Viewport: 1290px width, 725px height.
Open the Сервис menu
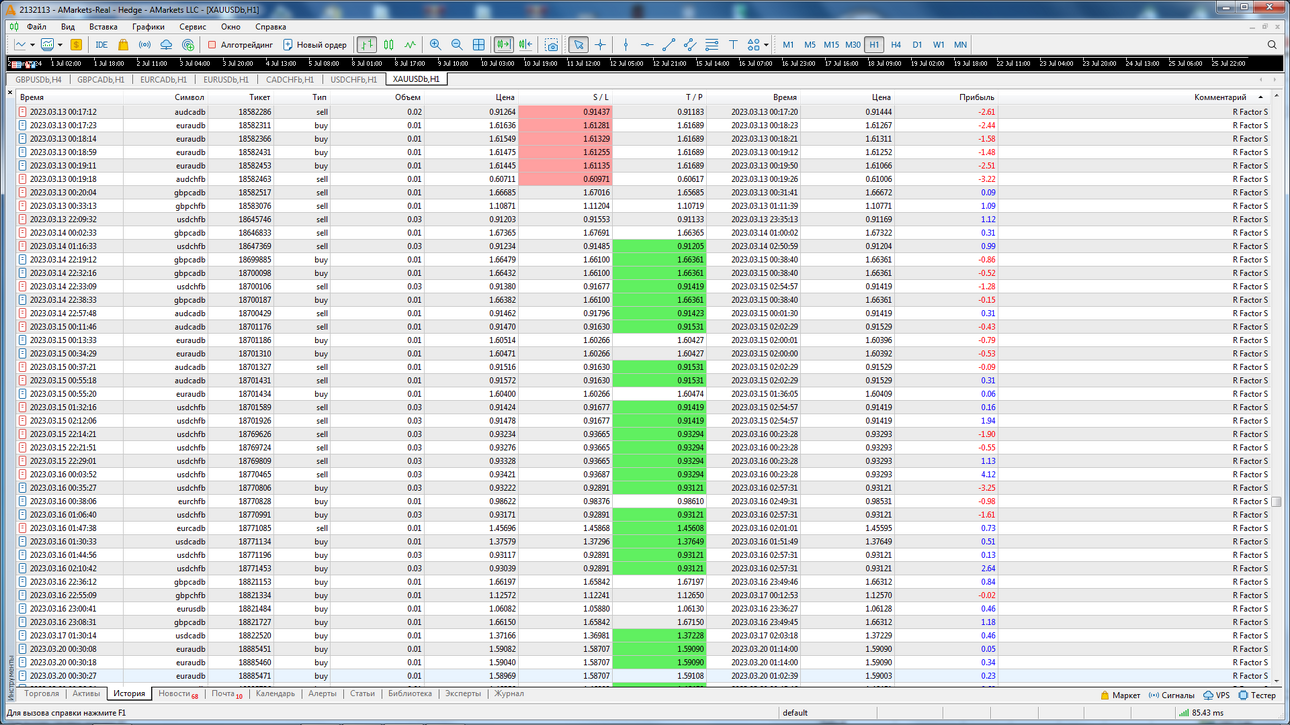(x=193, y=27)
